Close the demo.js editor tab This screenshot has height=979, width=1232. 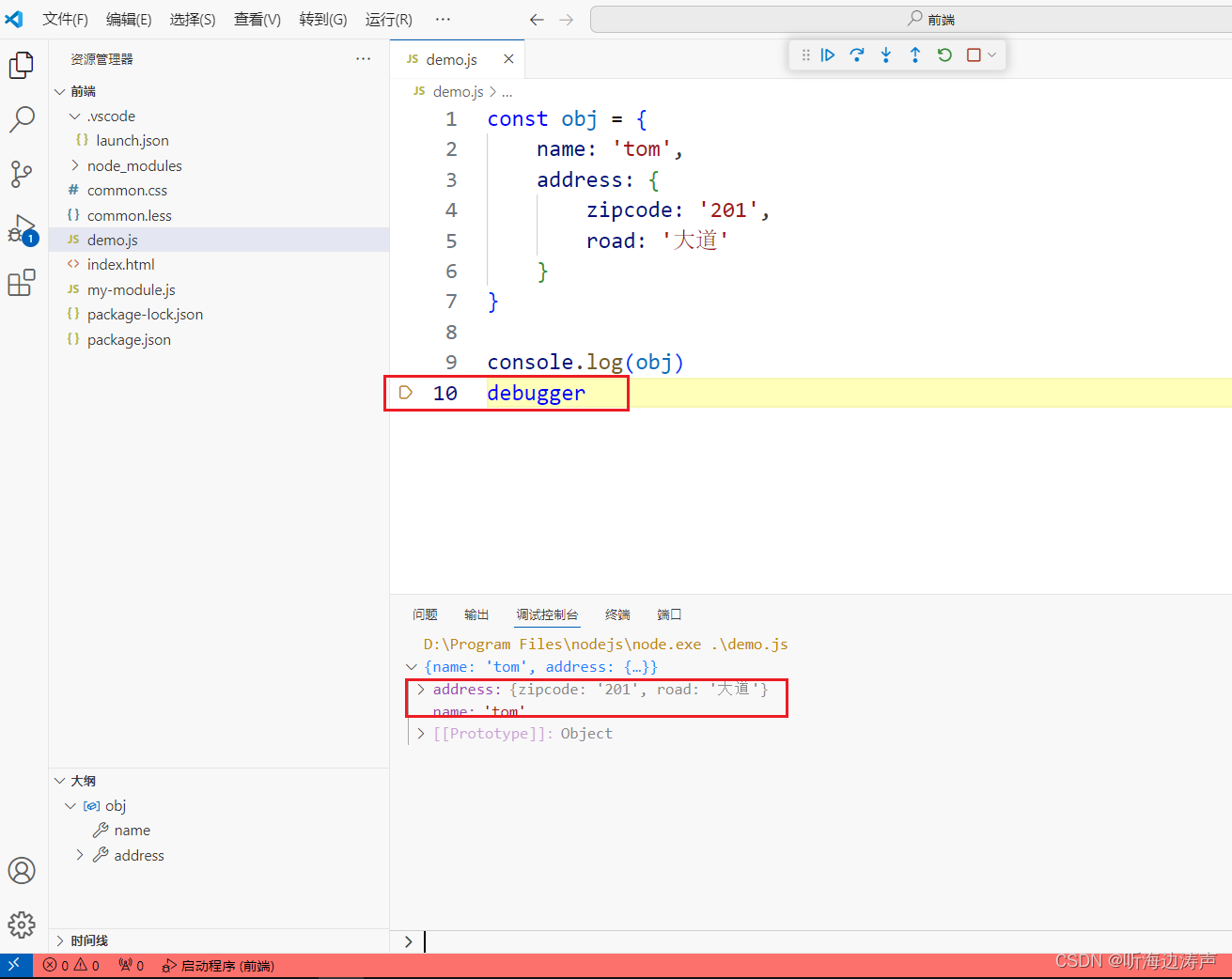508,59
